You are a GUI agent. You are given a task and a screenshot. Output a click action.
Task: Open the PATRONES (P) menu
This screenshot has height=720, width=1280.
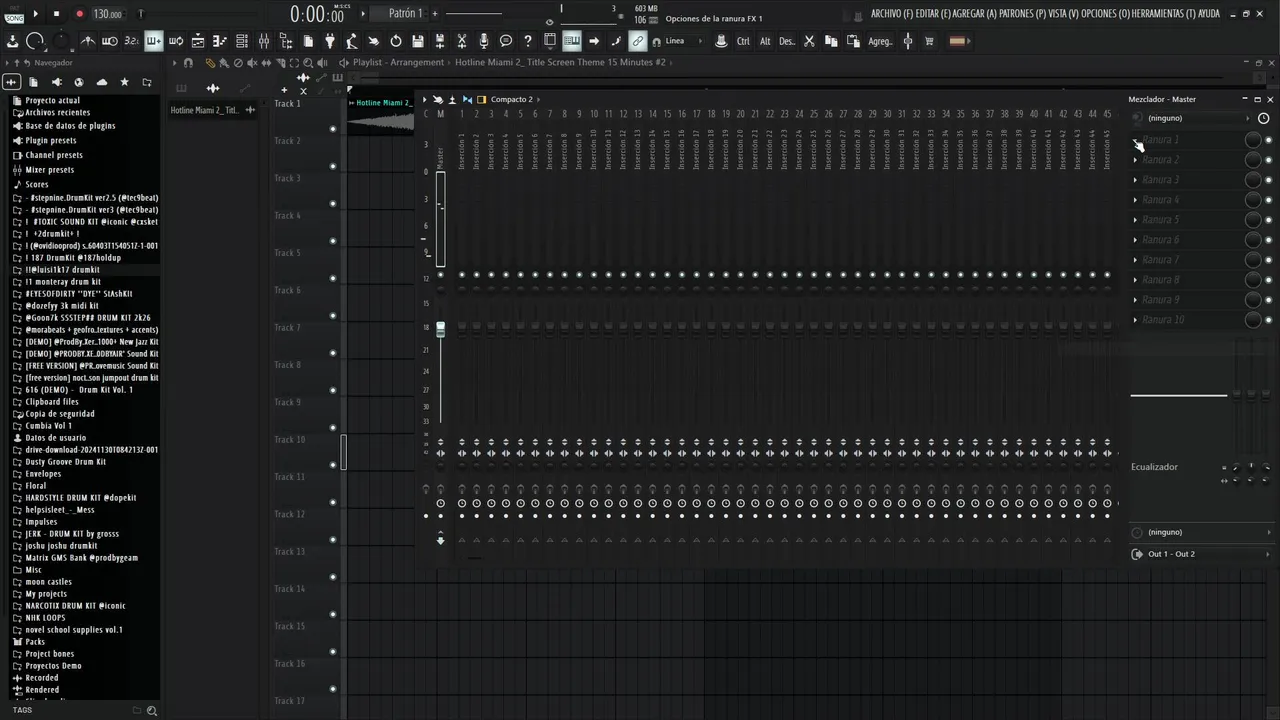coord(1022,14)
